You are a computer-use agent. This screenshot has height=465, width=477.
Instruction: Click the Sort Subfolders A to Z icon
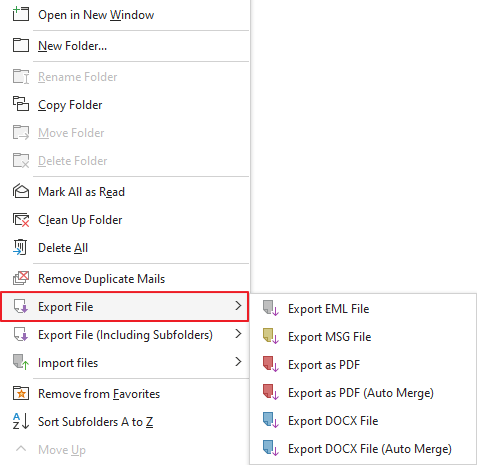pyautogui.click(x=21, y=421)
